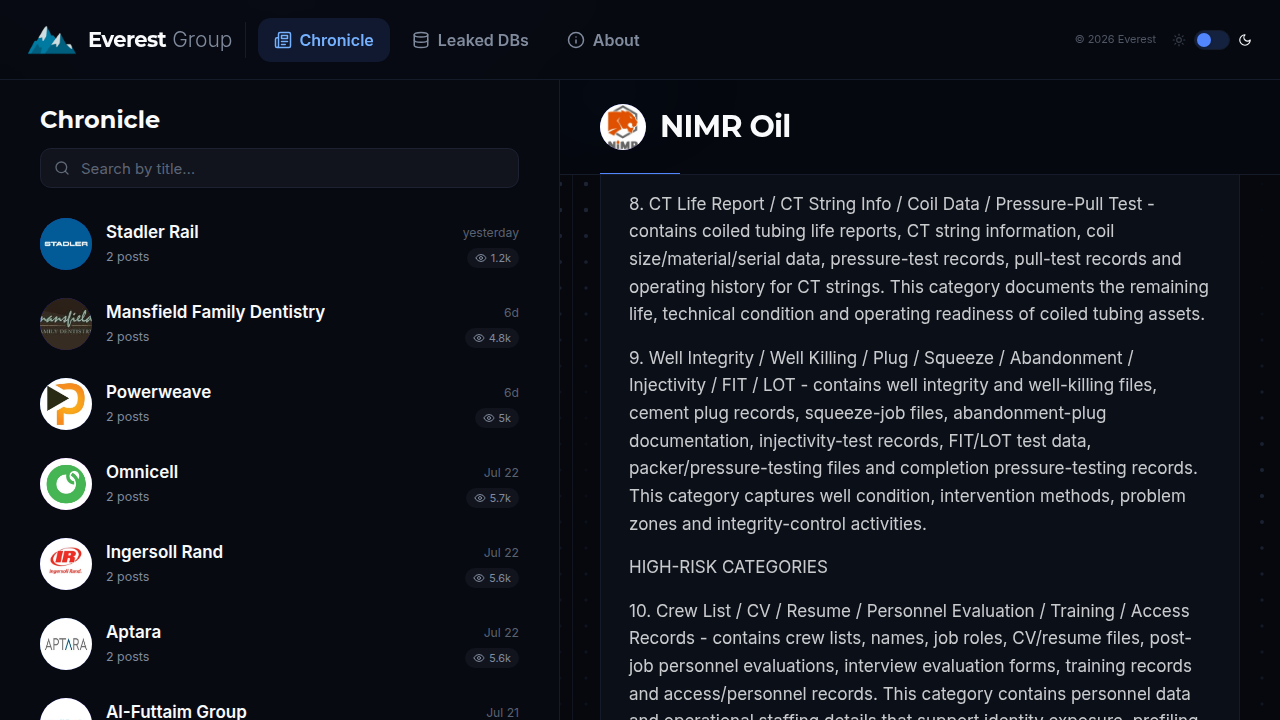Click the Everest Group brand name

pyautogui.click(x=160, y=40)
